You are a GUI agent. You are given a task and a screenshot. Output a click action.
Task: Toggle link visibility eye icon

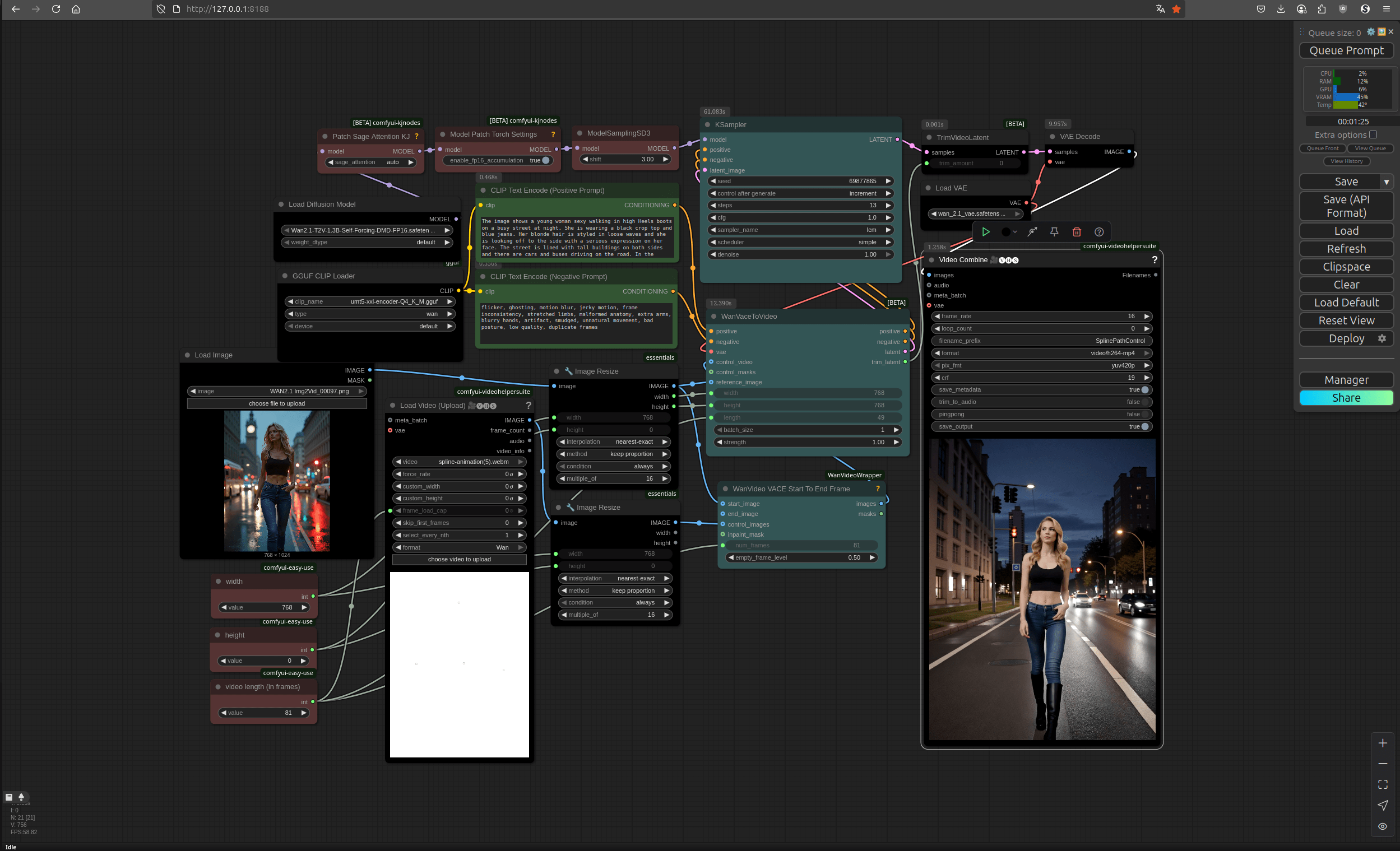(1383, 826)
